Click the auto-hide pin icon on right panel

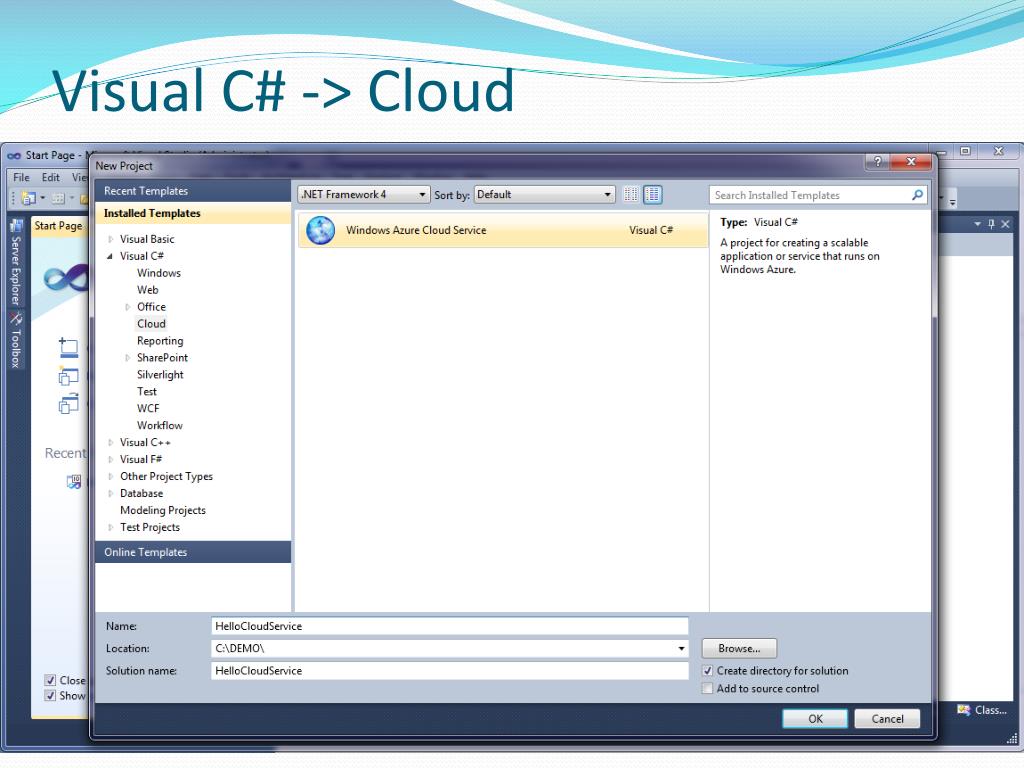point(991,224)
